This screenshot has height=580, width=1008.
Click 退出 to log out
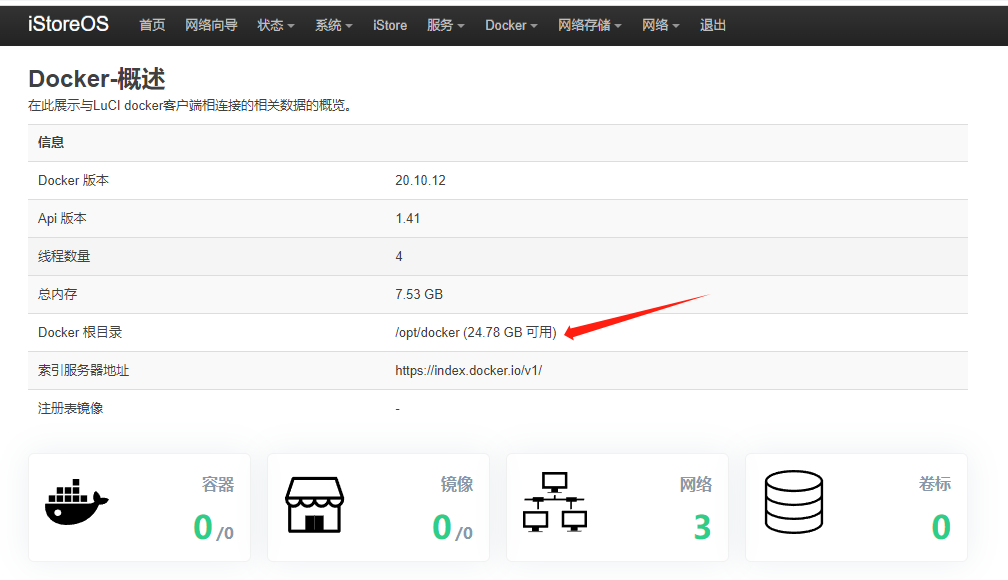[713, 25]
